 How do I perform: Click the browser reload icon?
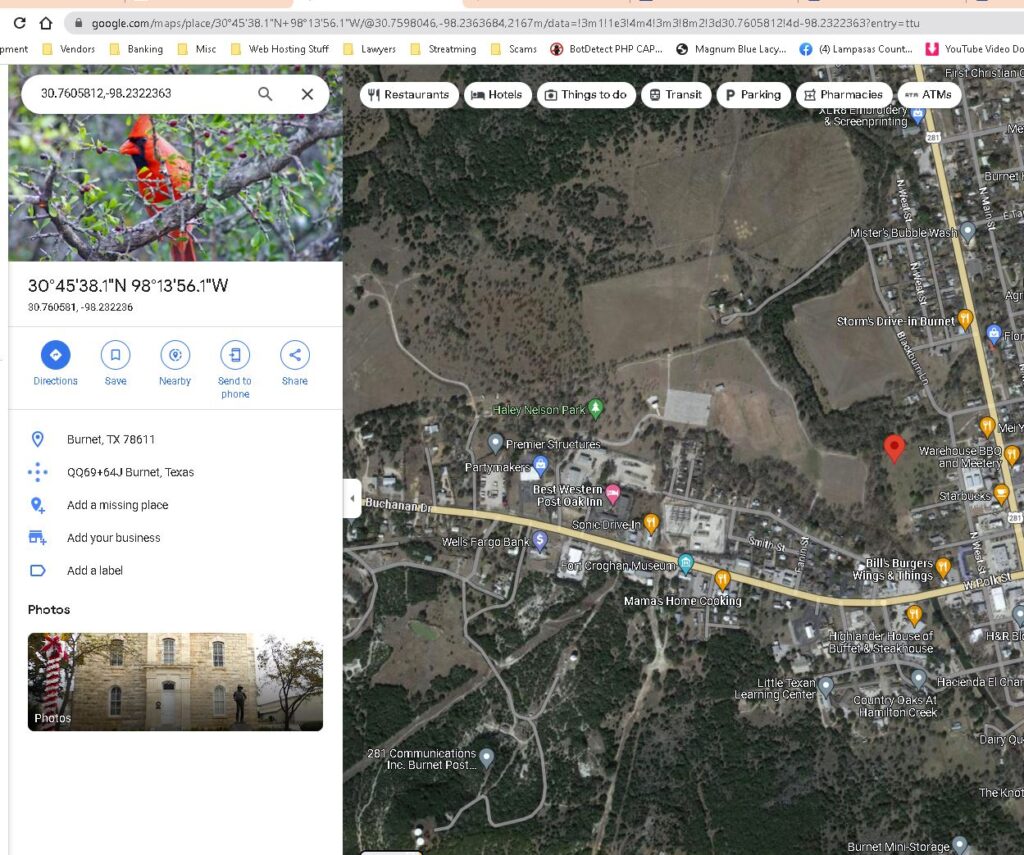[x=20, y=24]
